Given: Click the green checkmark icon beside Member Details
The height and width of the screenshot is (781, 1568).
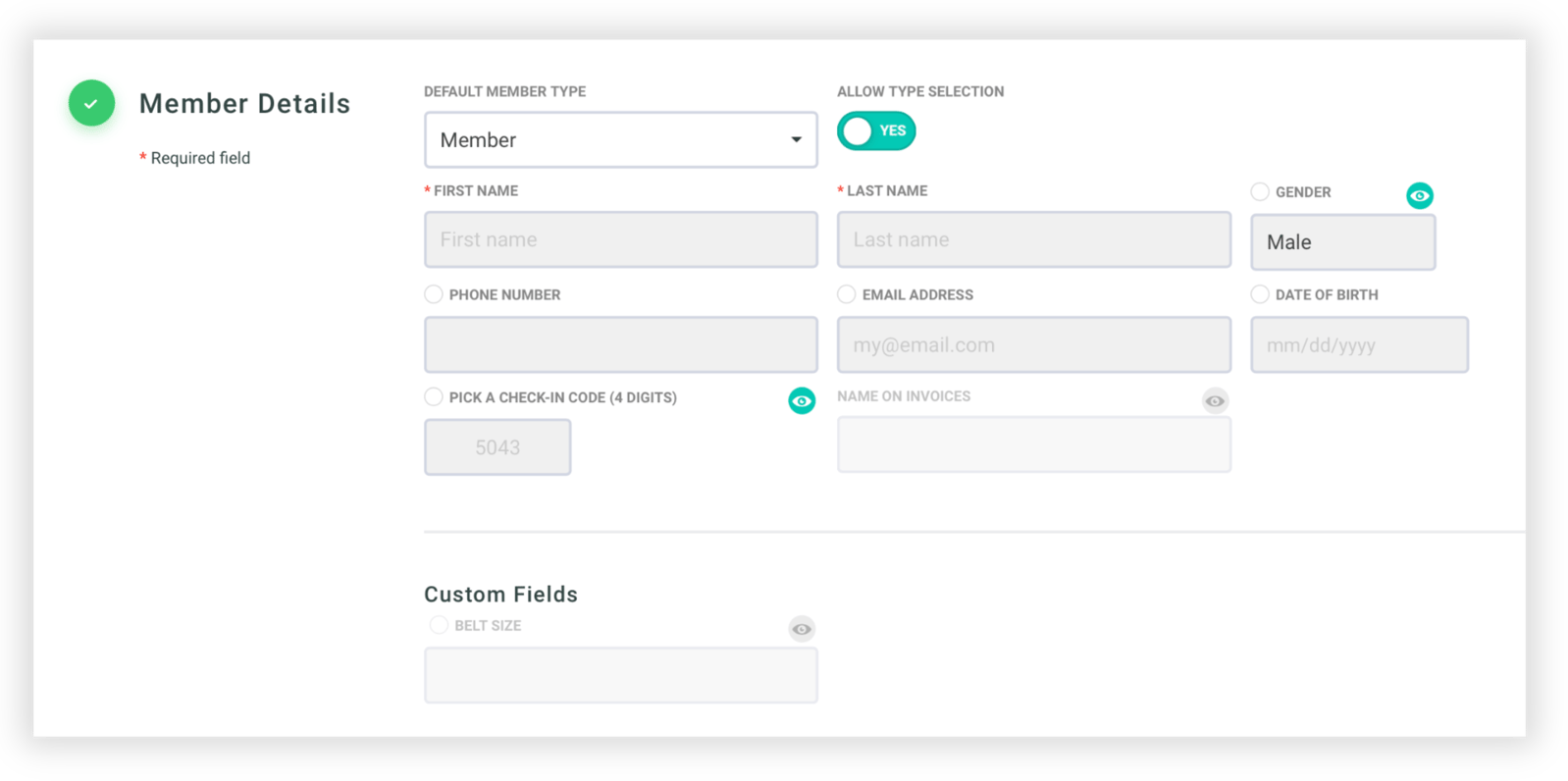Looking at the screenshot, I should pyautogui.click(x=91, y=103).
